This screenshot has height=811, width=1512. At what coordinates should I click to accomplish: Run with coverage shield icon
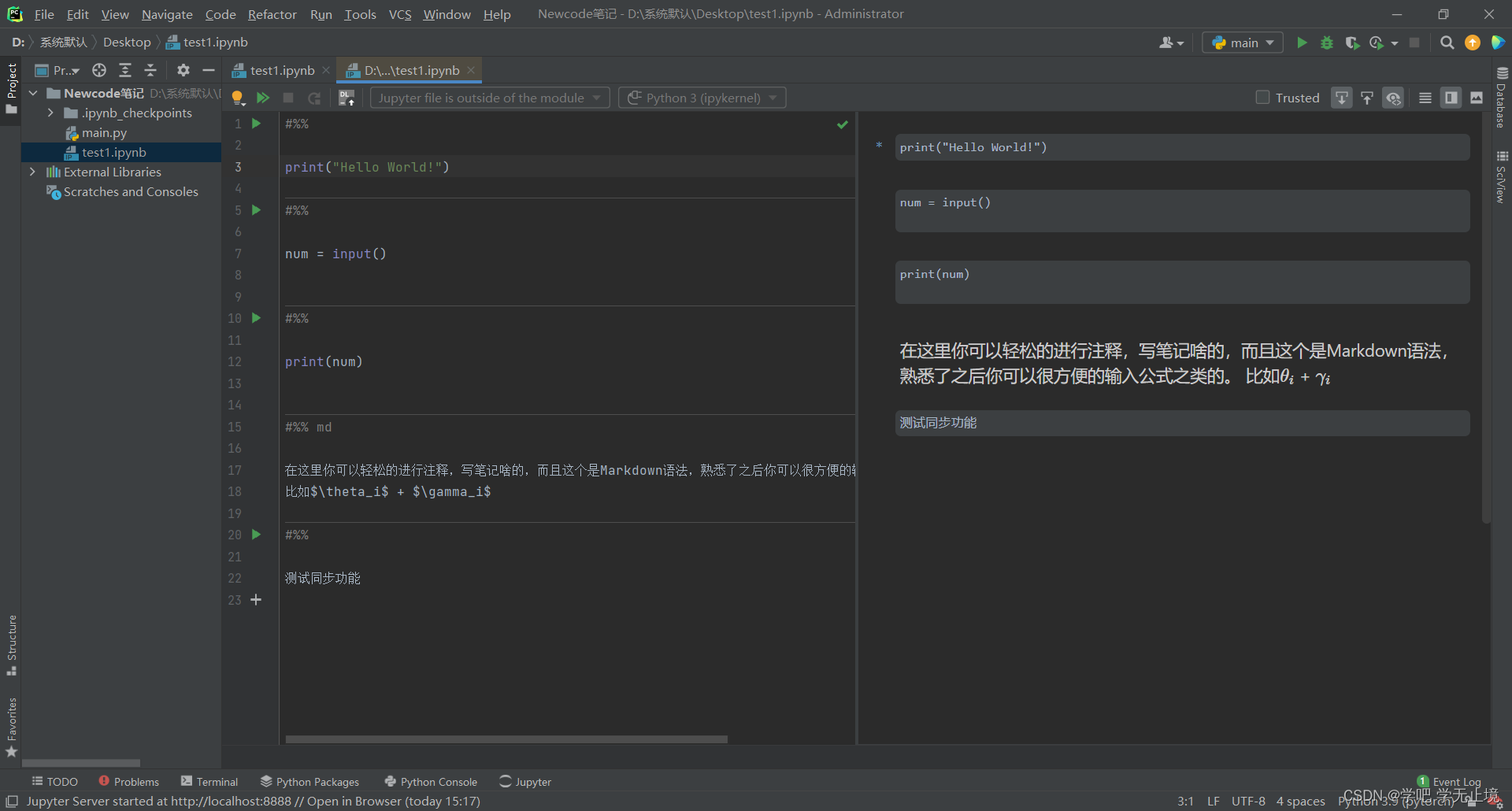pyautogui.click(x=1352, y=43)
